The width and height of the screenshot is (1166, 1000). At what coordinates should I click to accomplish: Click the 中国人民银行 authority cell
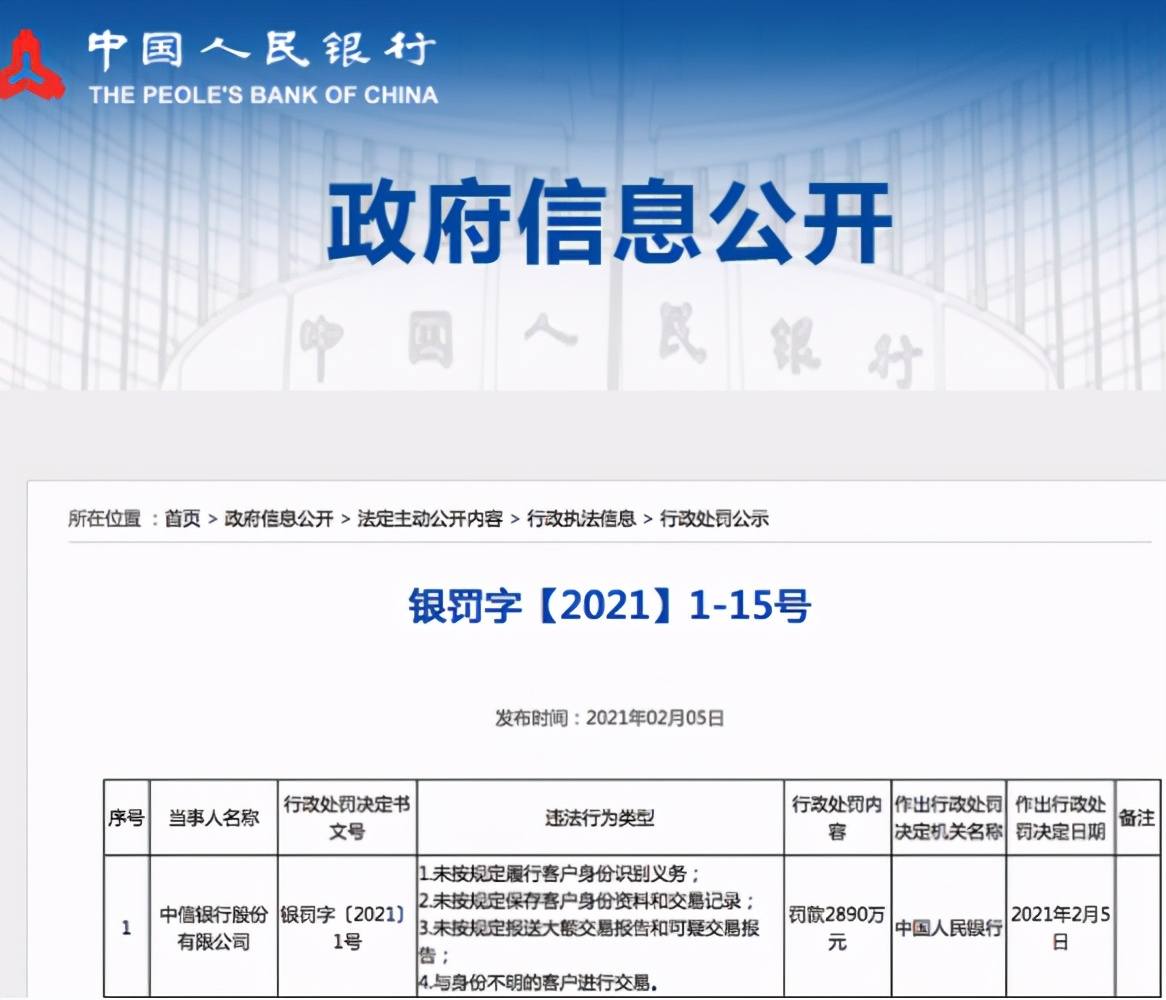point(948,928)
